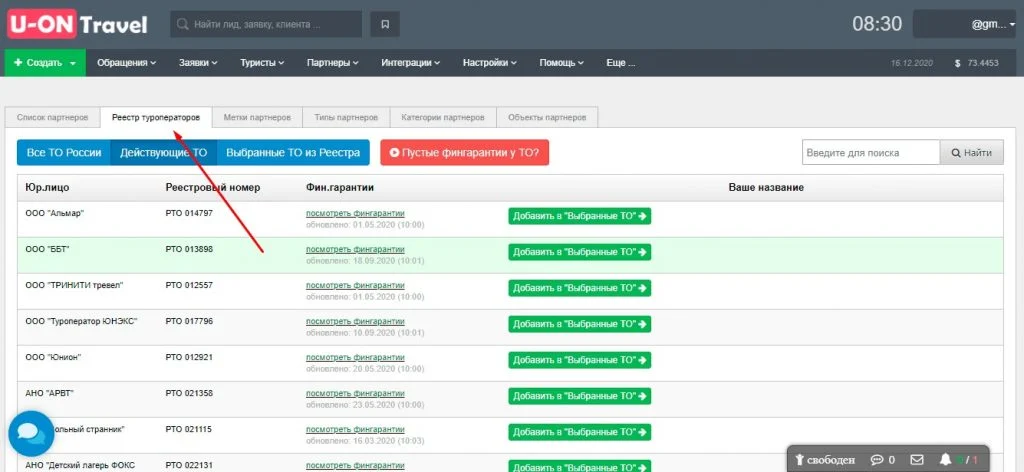Add Туроператор ЮНЭКС to Выбранные ТО
The image size is (1024, 472).
580,324
